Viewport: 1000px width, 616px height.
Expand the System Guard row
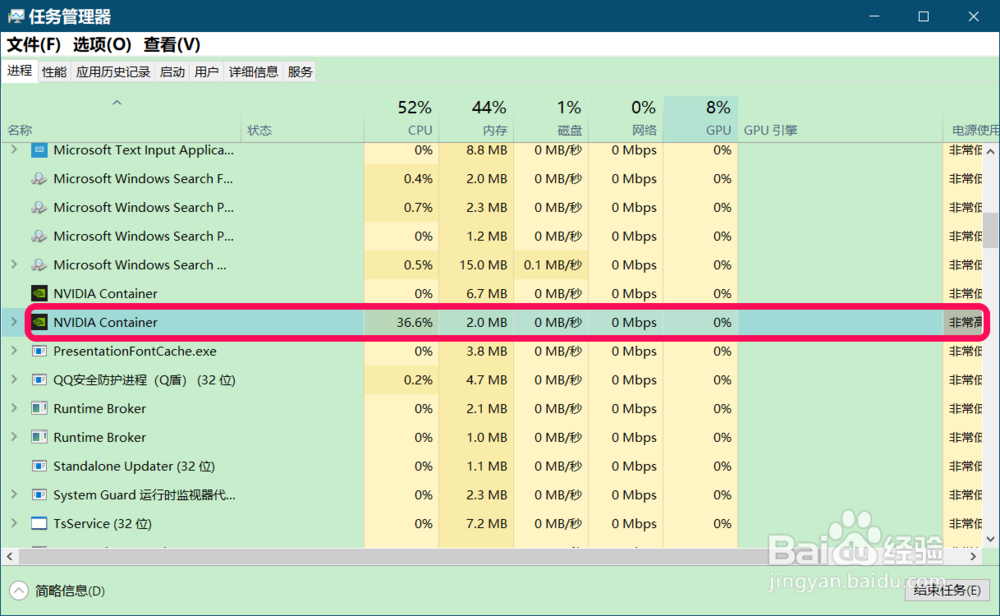[14, 494]
